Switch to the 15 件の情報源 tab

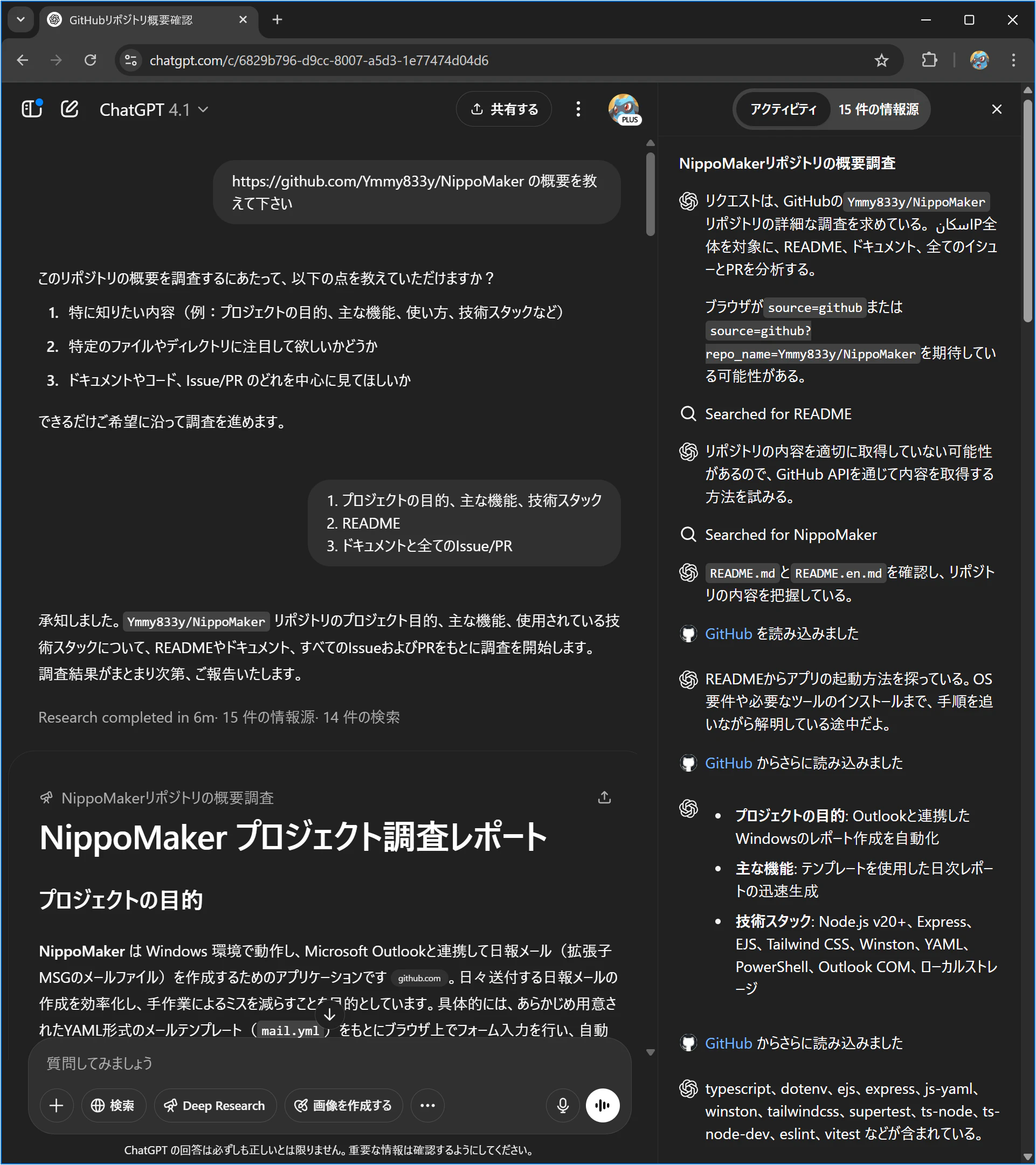click(x=878, y=109)
